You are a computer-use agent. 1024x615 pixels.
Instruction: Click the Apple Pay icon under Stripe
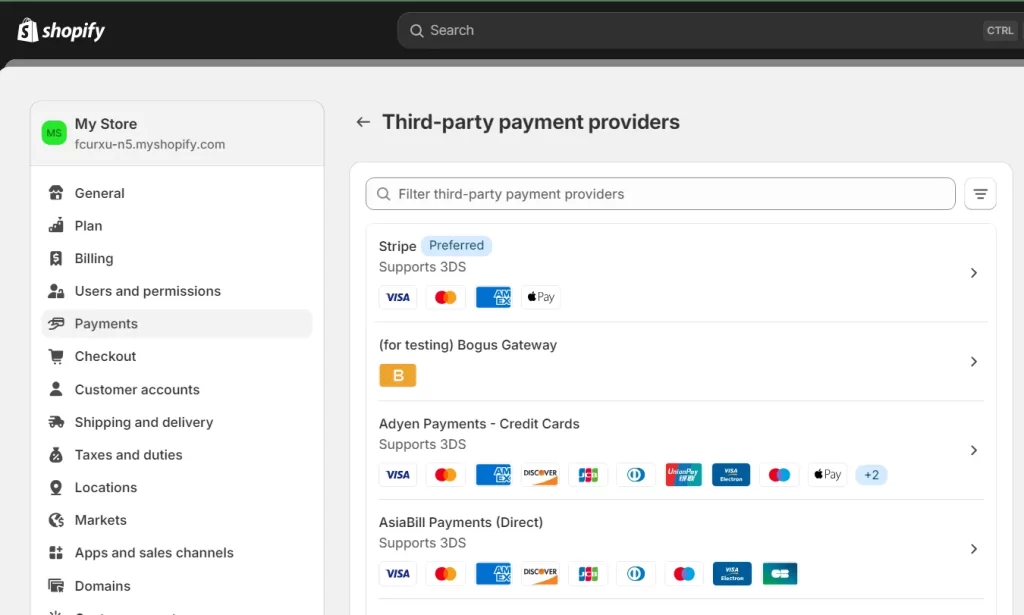pyautogui.click(x=540, y=297)
